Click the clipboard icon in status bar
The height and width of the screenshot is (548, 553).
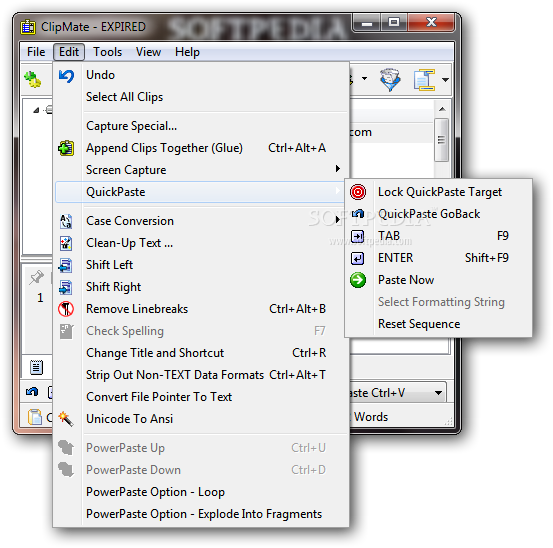click(x=35, y=417)
